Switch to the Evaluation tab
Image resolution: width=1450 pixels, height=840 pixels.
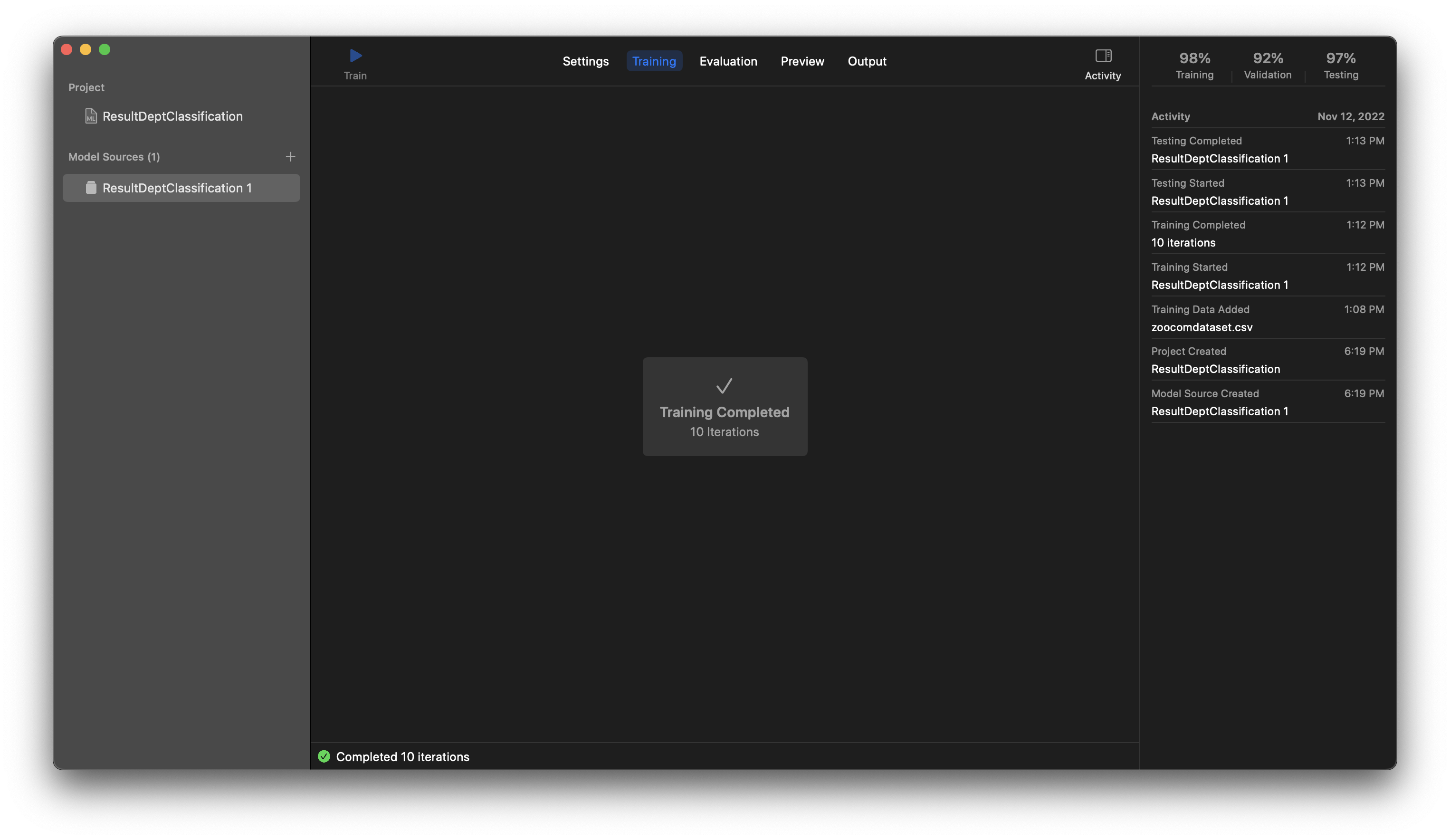728,62
